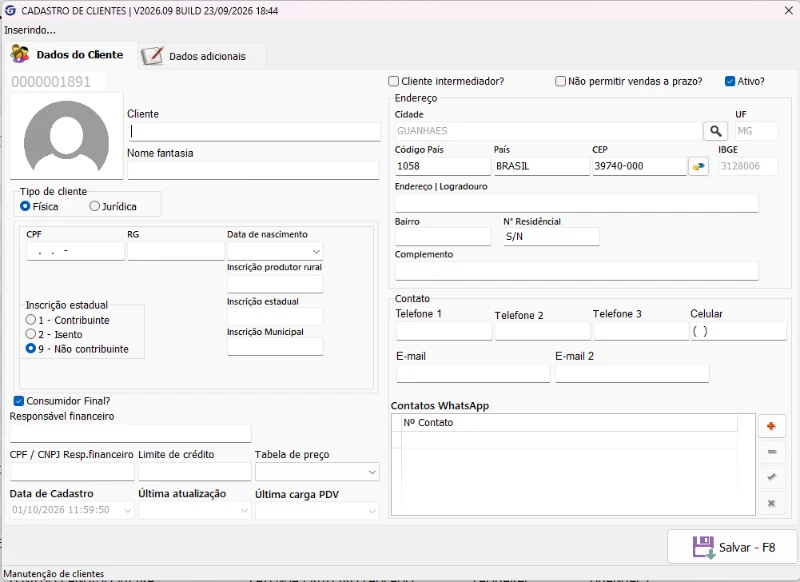Check Não permitir vendas a prazo
800x582 pixels.
pos(560,81)
